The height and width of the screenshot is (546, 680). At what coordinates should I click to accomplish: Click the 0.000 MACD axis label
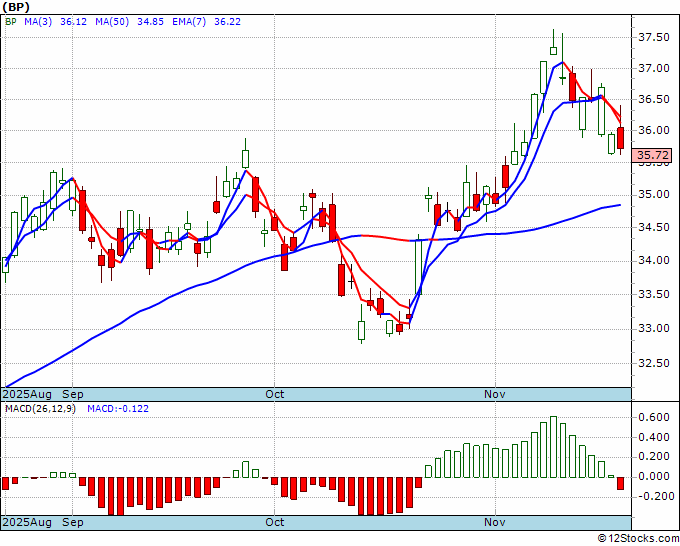[654, 477]
